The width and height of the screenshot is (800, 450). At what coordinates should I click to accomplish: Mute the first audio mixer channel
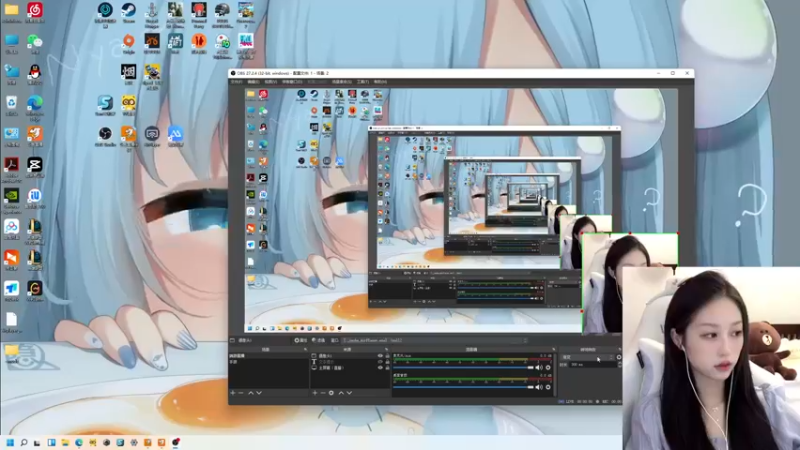539,367
